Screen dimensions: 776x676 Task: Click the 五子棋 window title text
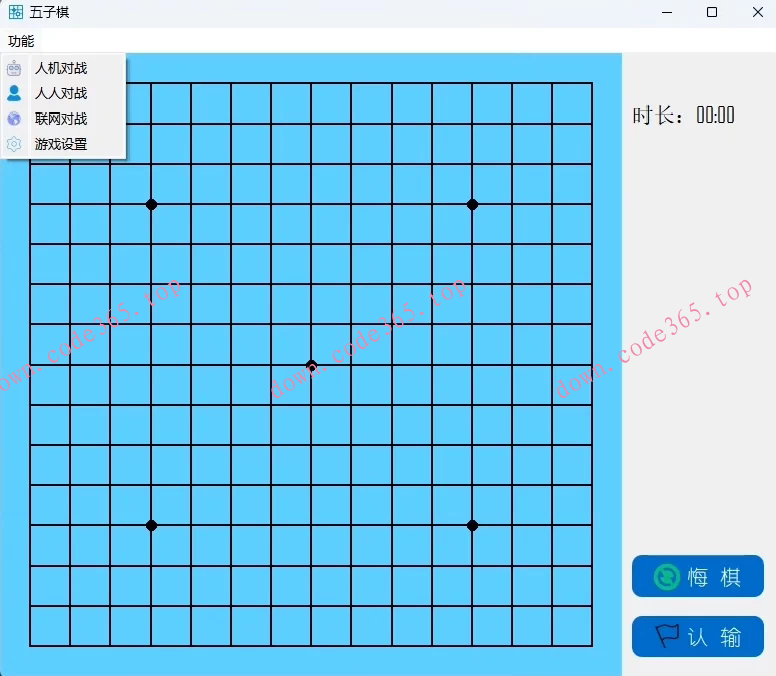click(49, 12)
